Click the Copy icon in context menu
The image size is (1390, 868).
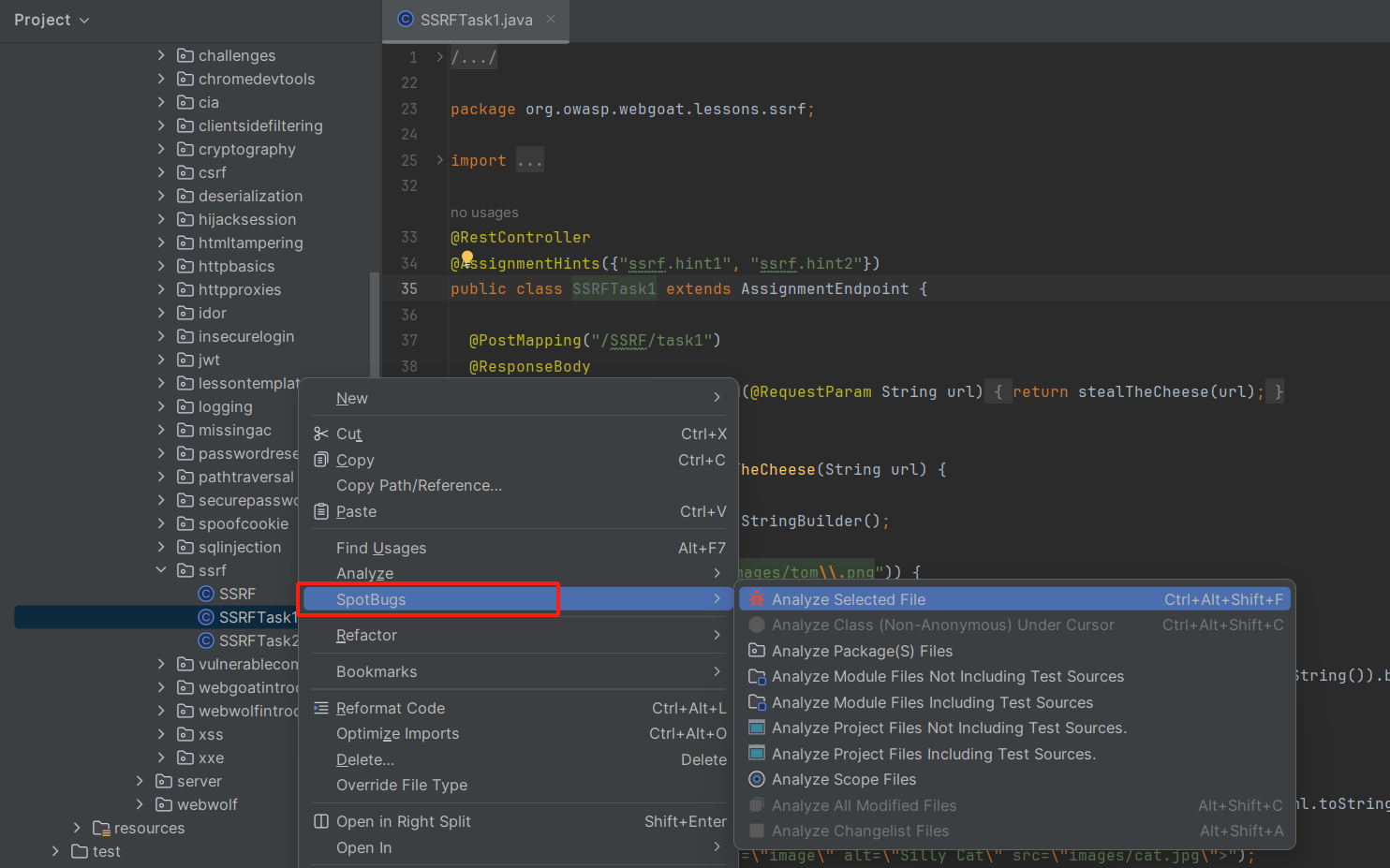tap(321, 460)
